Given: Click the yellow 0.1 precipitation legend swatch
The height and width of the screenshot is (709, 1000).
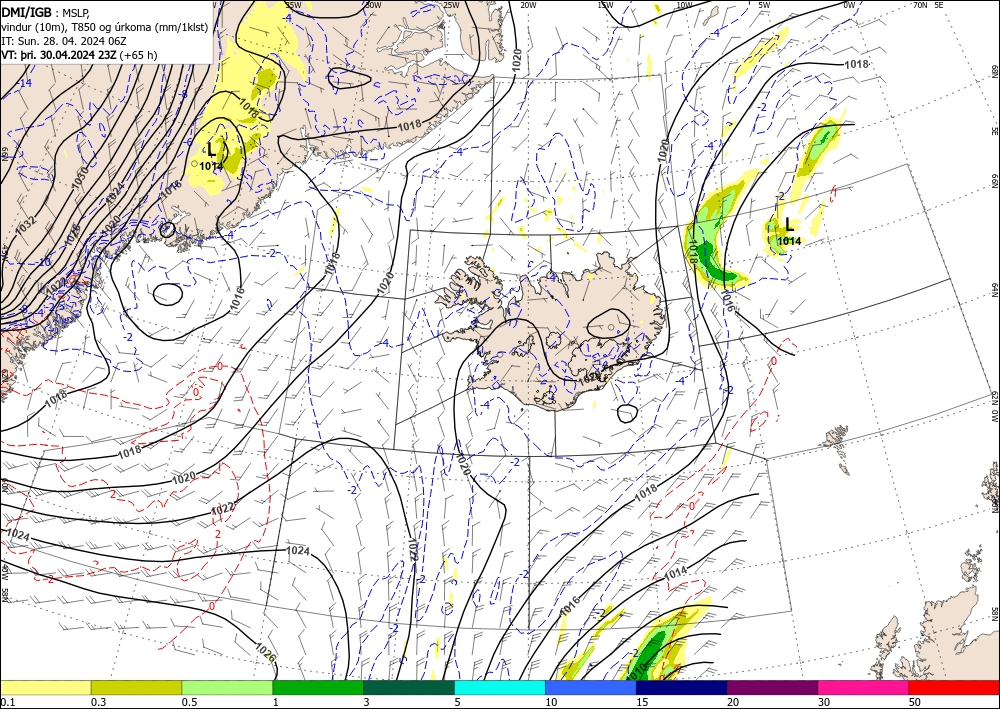Looking at the screenshot, I should coord(45,687).
